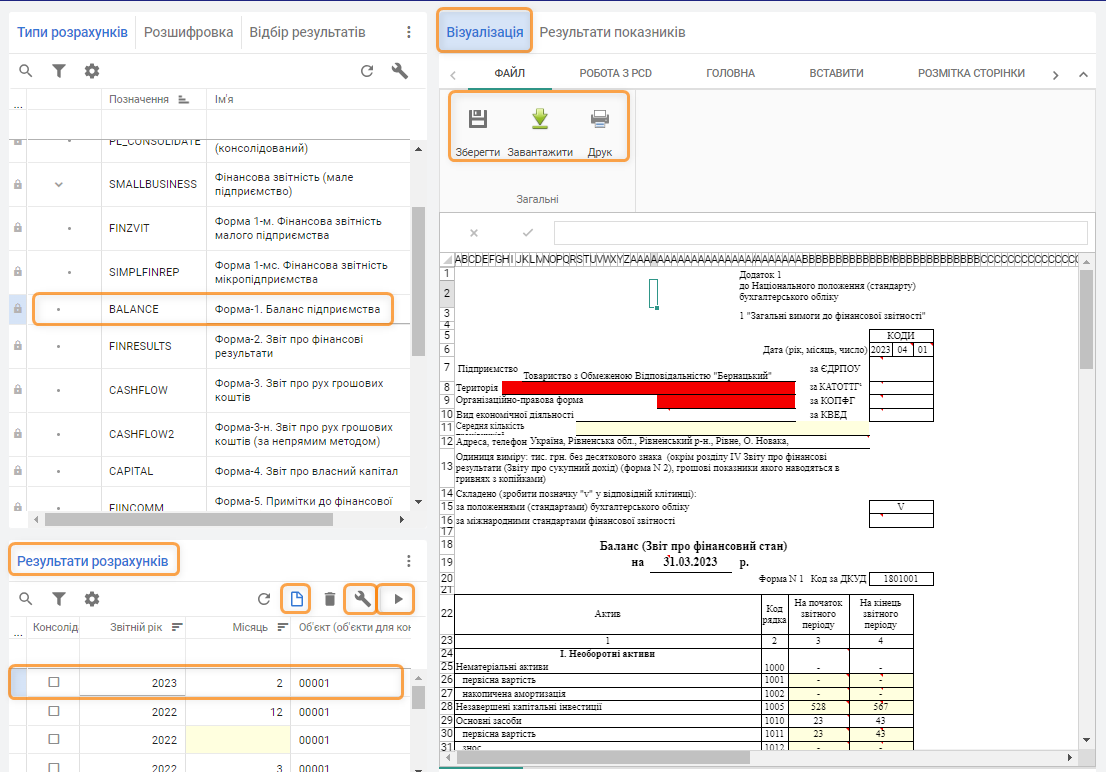Open the ВСТАВИТИ ribbon tab
This screenshot has height=772, width=1106.
click(x=836, y=73)
